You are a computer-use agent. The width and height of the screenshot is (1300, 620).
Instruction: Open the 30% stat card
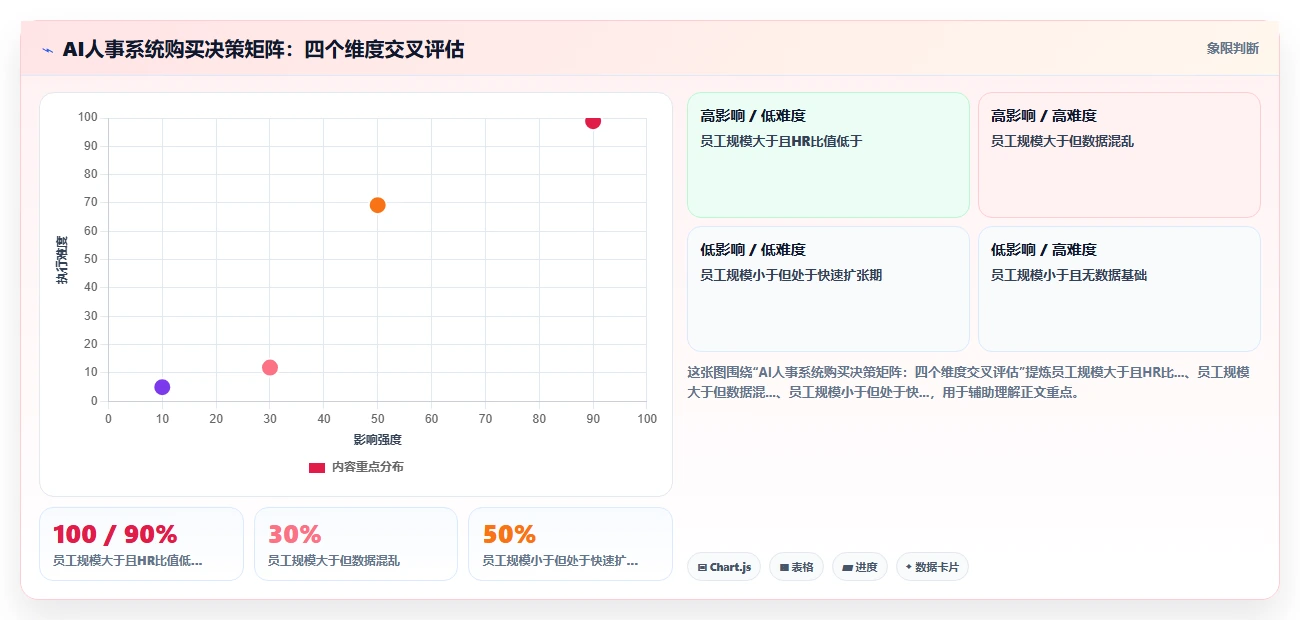pos(356,544)
